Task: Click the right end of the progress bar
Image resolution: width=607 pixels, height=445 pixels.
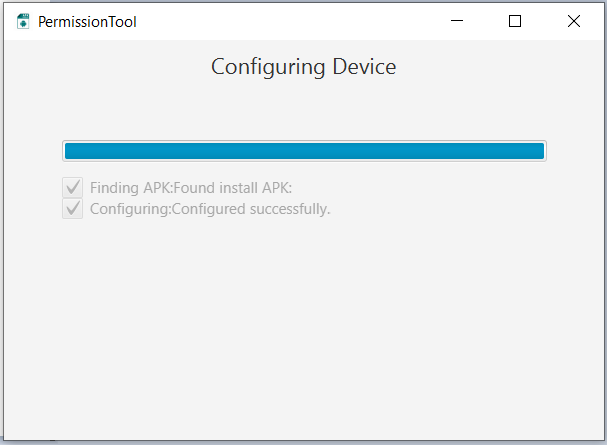Action: (x=538, y=151)
